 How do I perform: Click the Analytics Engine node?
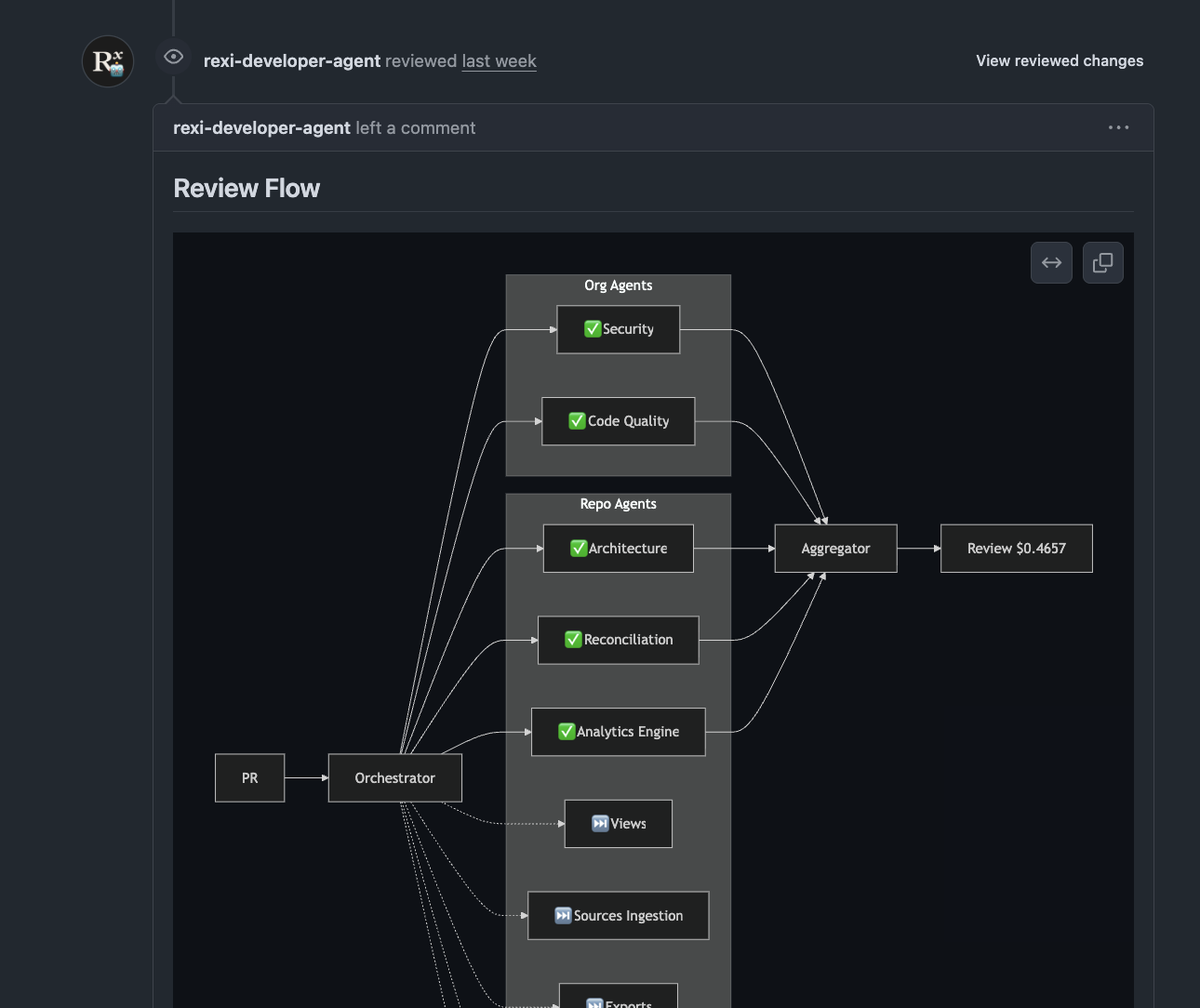pyautogui.click(x=619, y=732)
